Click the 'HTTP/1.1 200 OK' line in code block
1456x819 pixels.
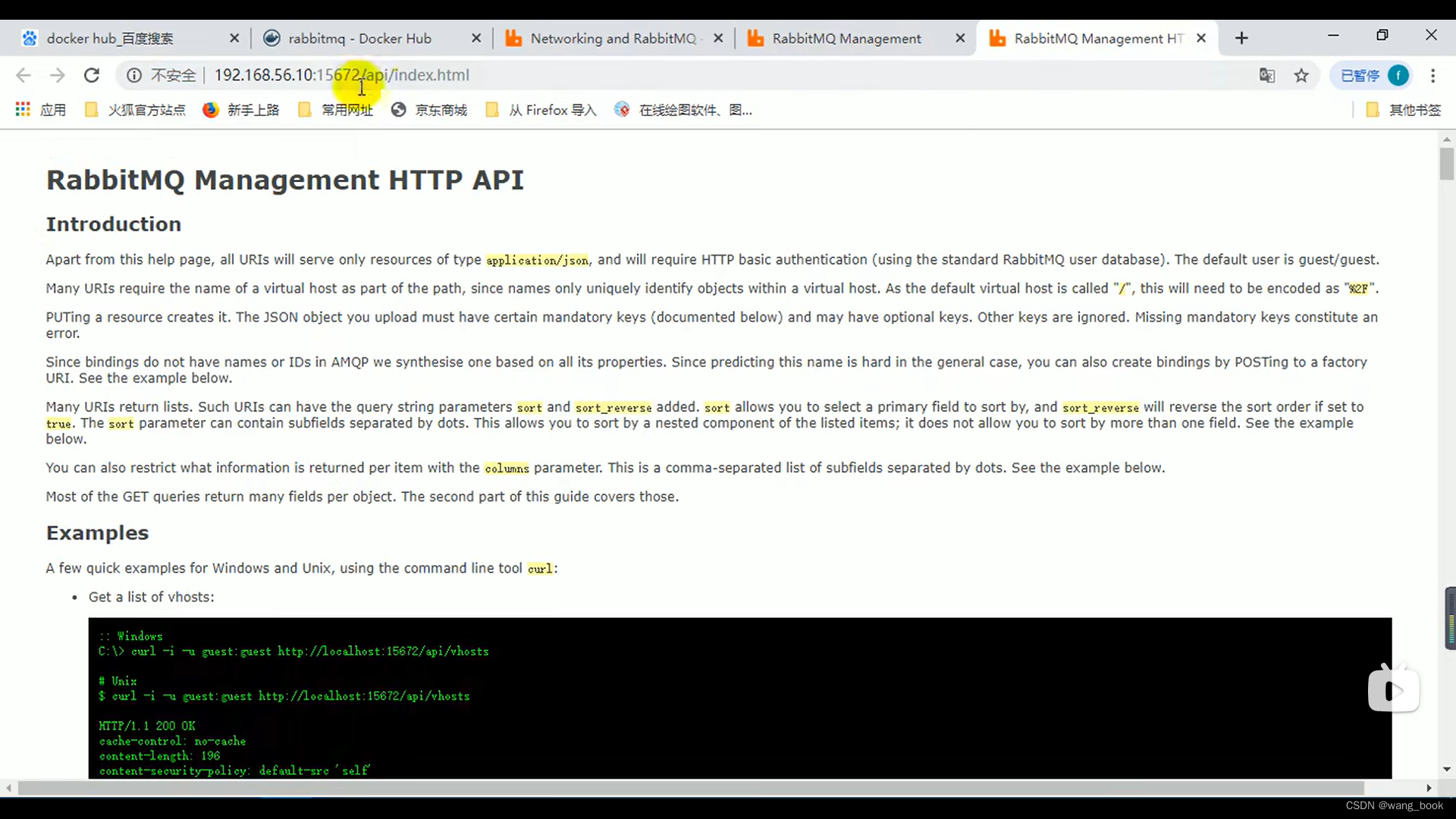click(x=147, y=726)
